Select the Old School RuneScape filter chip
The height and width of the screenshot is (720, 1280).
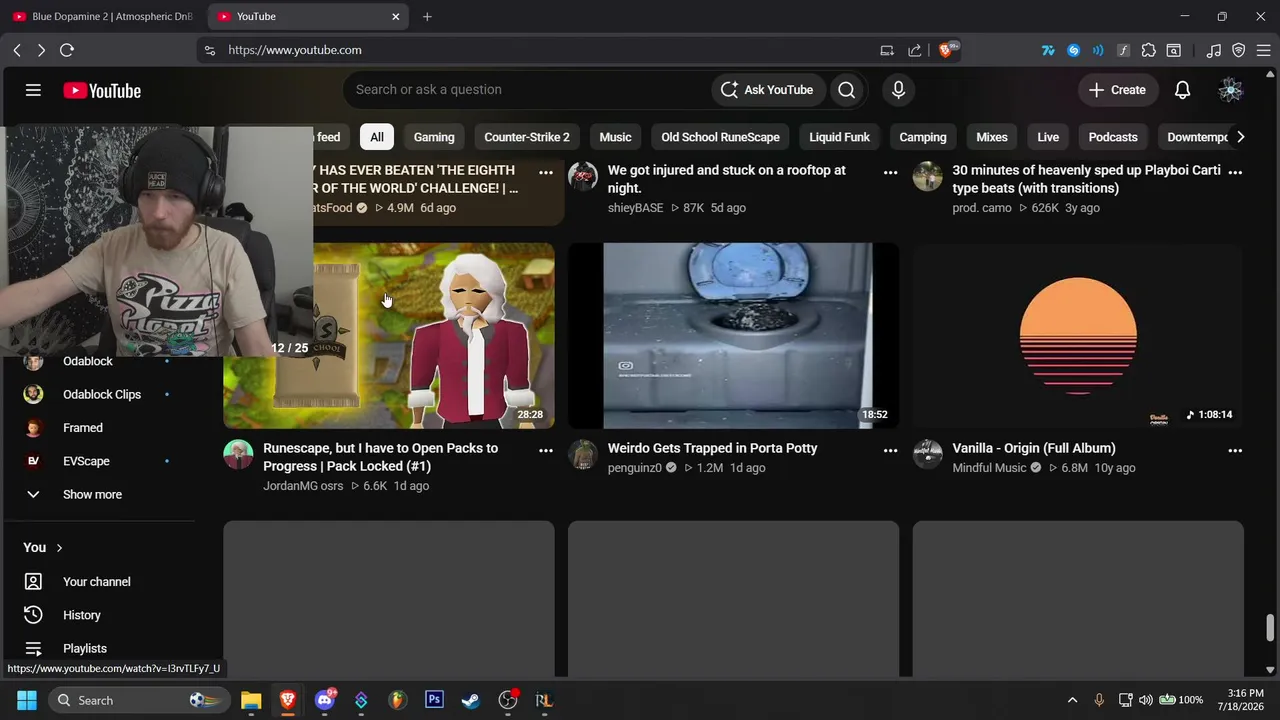click(x=720, y=137)
